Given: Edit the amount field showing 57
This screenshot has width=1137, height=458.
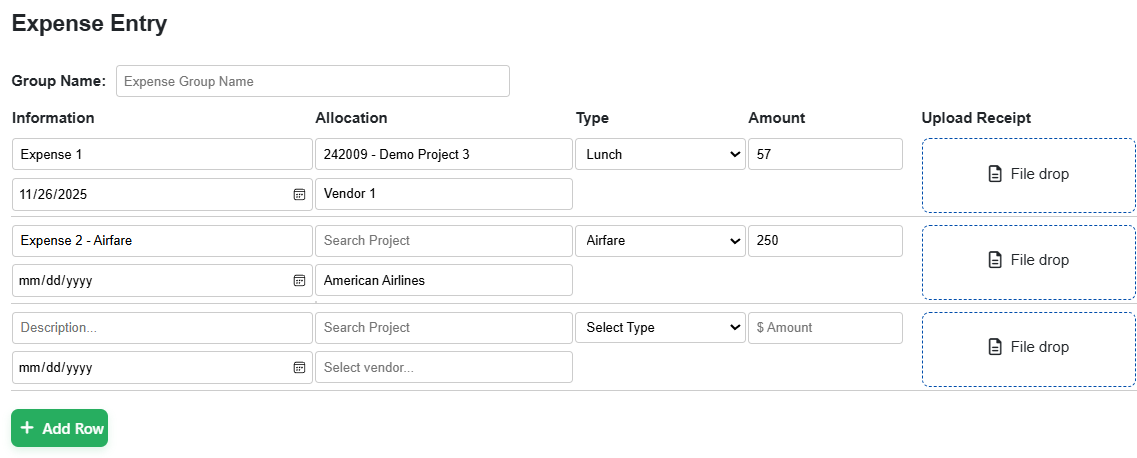Looking at the screenshot, I should coord(825,154).
